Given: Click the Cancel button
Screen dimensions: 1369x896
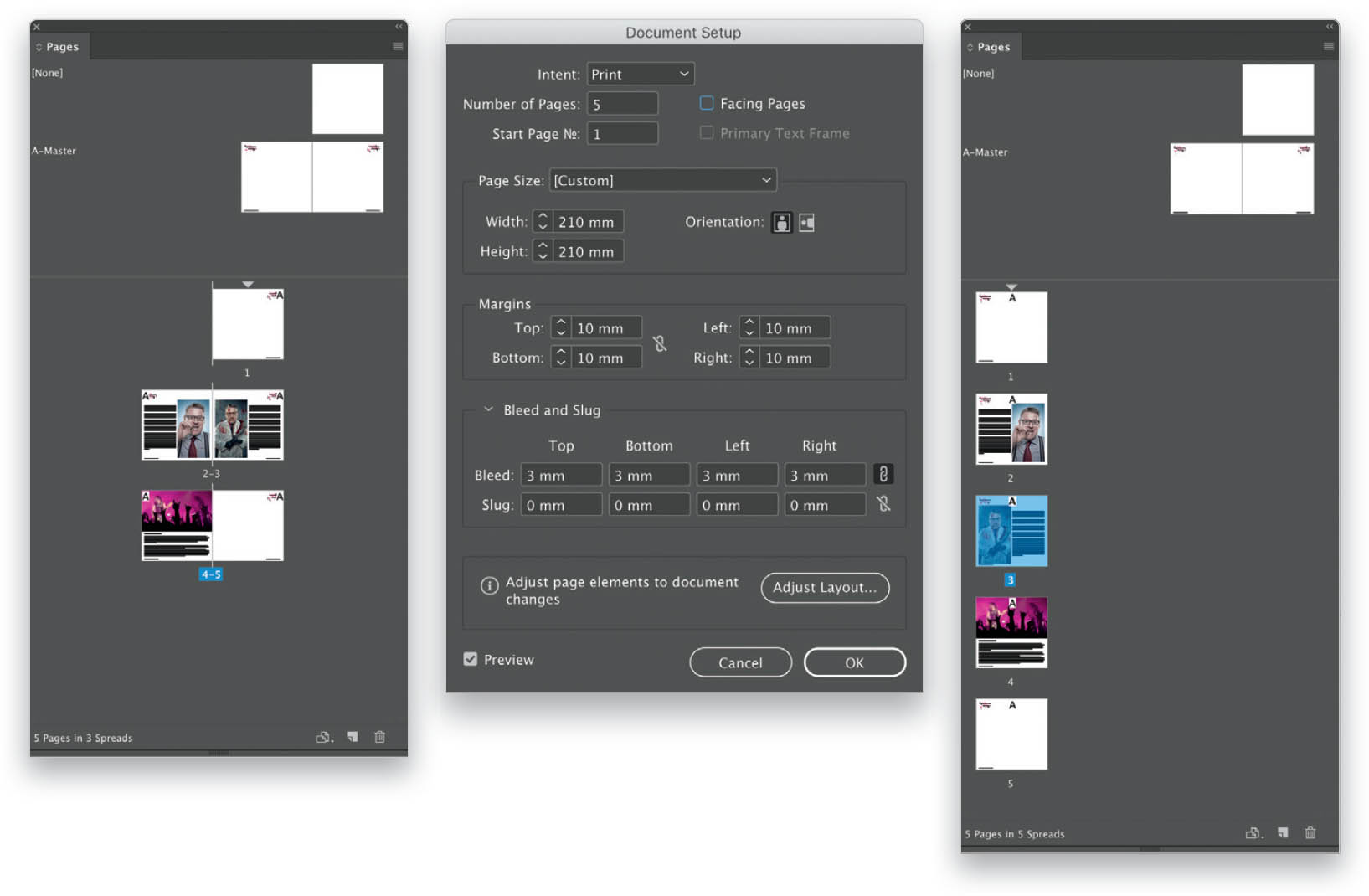Looking at the screenshot, I should (740, 662).
